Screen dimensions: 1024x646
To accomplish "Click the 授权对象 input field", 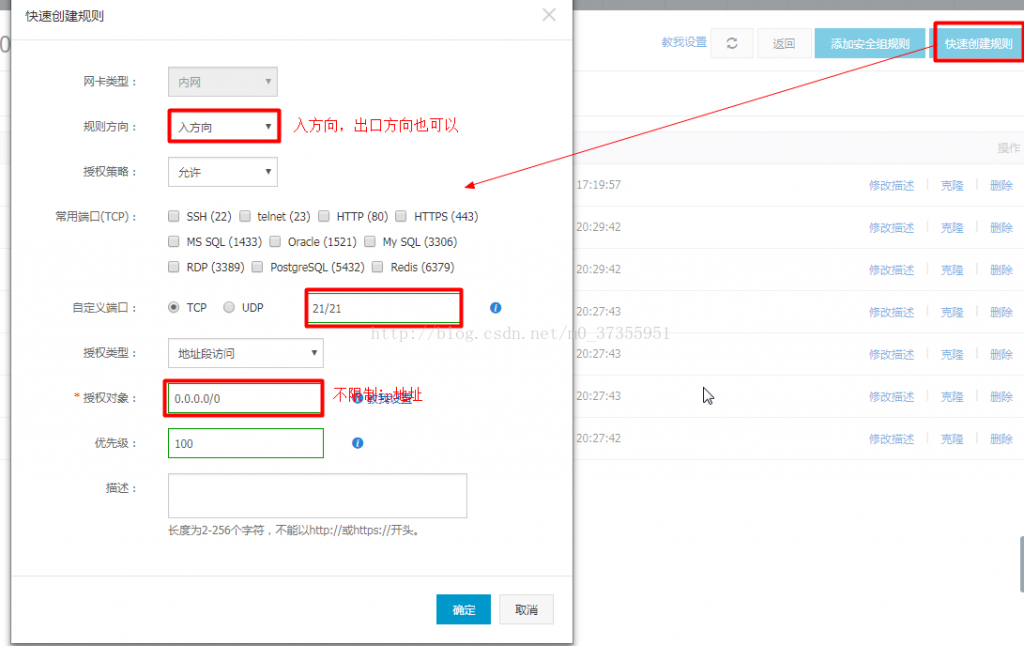I will point(244,398).
